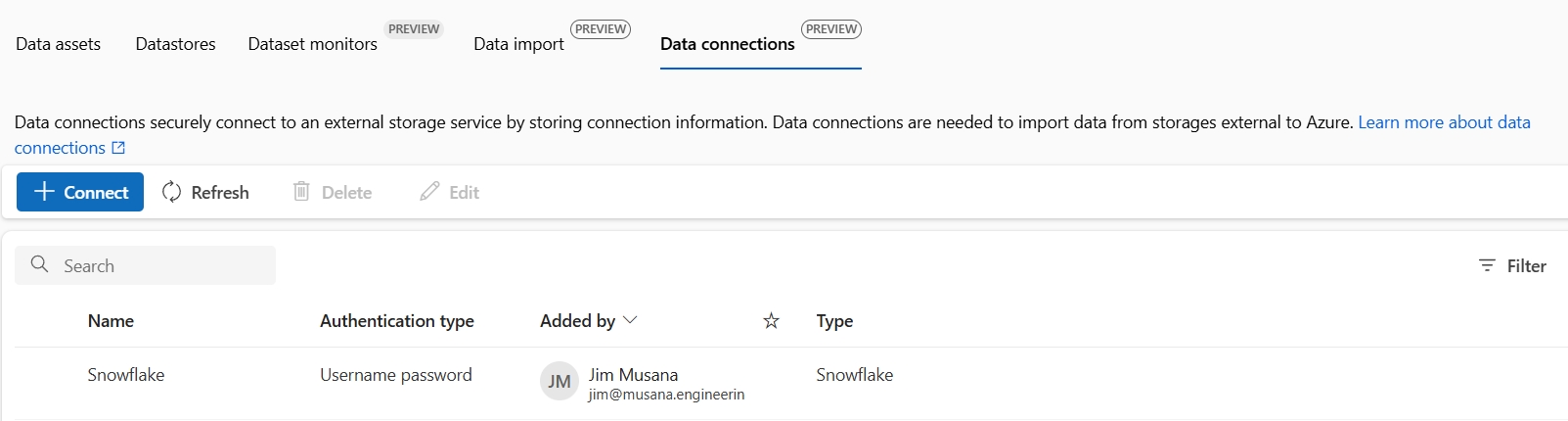Click the Refresh circular arrows icon
Image resolution: width=1568 pixels, height=421 pixels.
coord(172,192)
